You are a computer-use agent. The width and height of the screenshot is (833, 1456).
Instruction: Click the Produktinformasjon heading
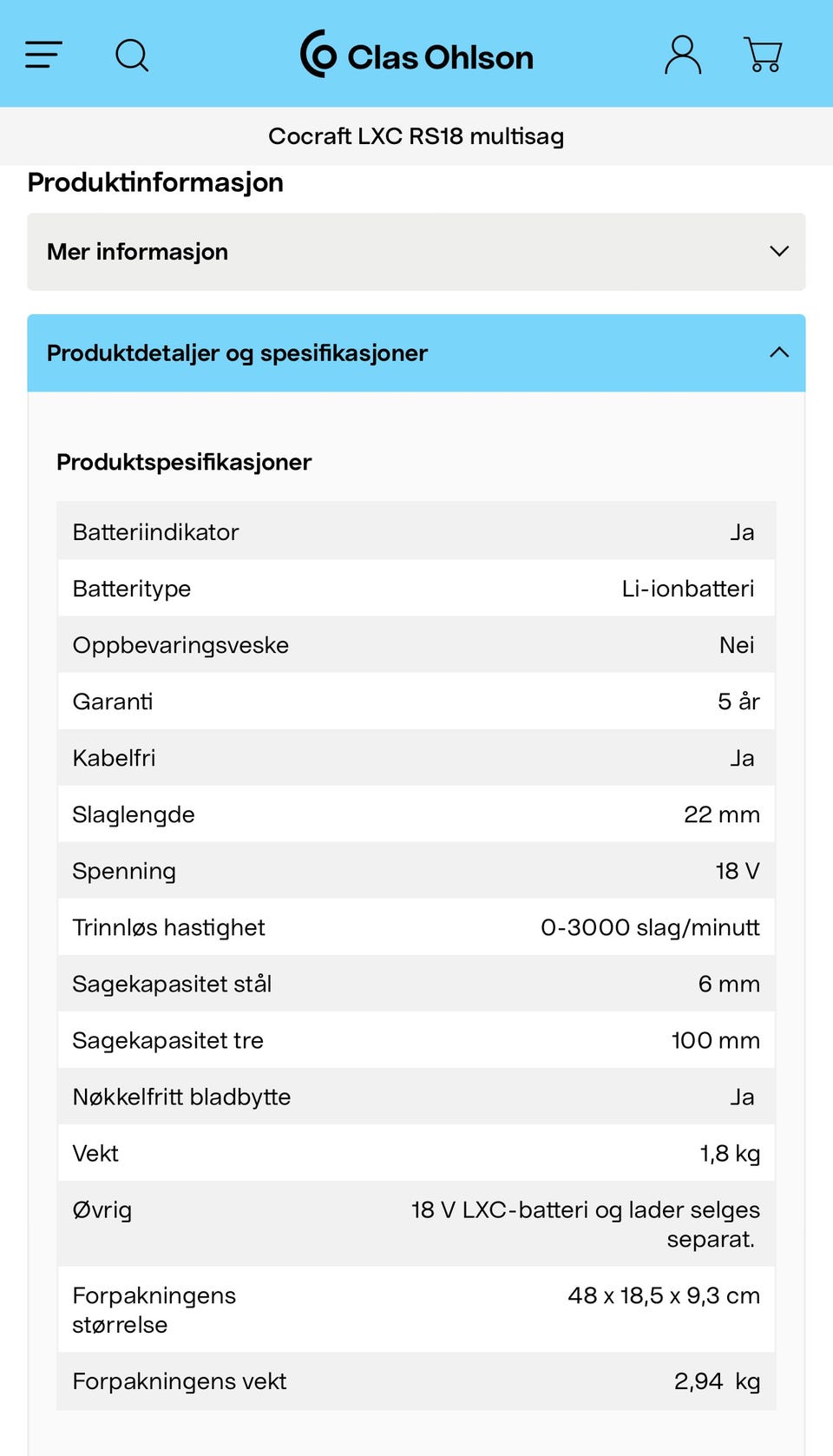click(155, 182)
